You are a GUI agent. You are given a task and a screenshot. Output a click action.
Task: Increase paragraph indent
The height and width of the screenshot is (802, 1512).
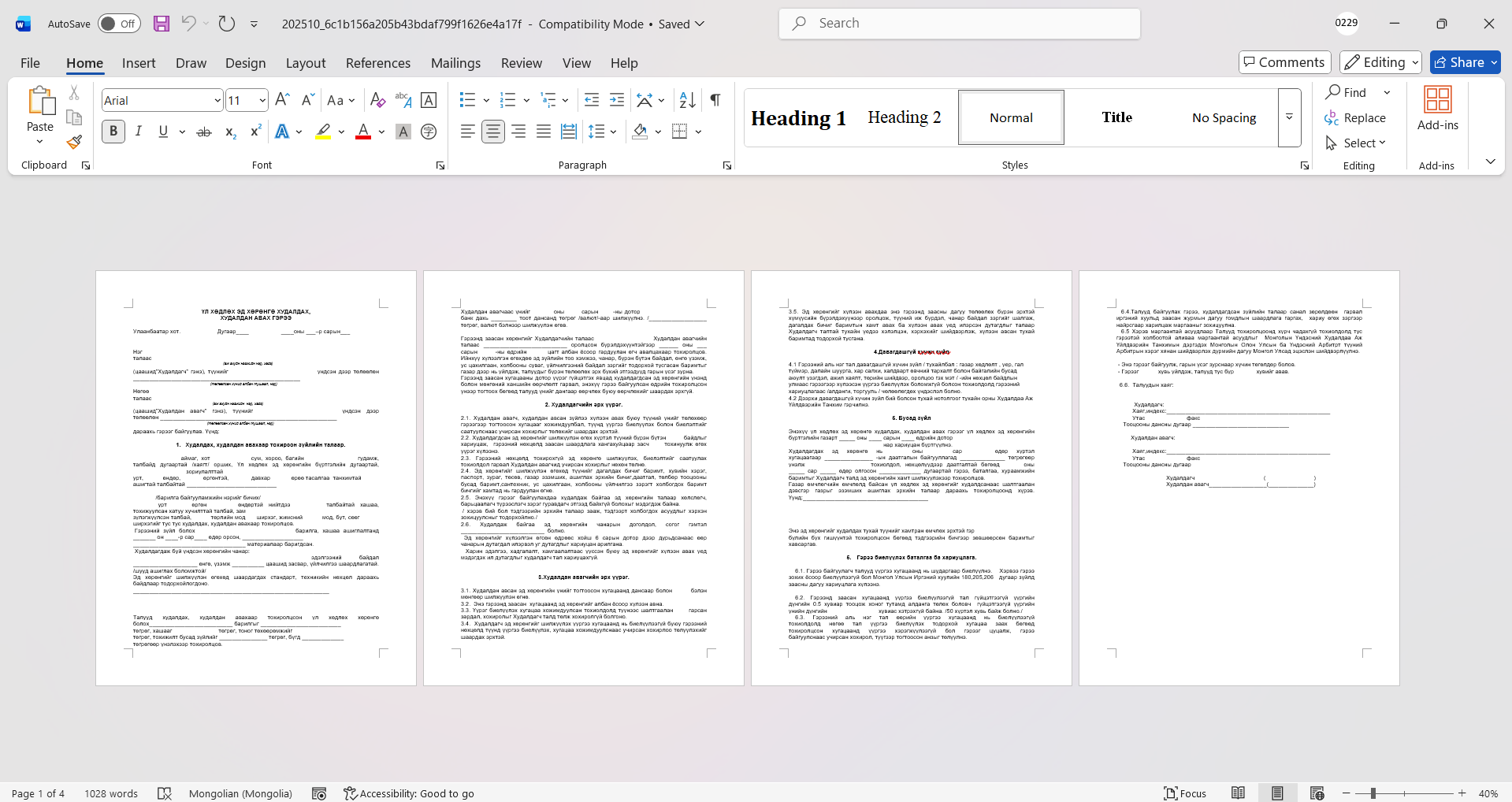click(617, 100)
